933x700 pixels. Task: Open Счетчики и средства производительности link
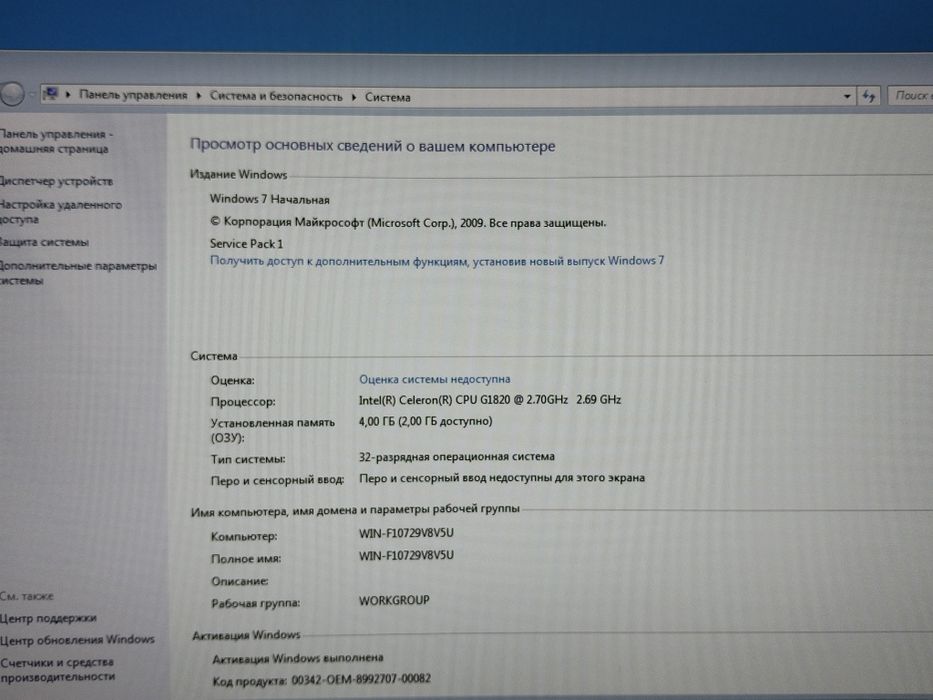tap(57, 670)
